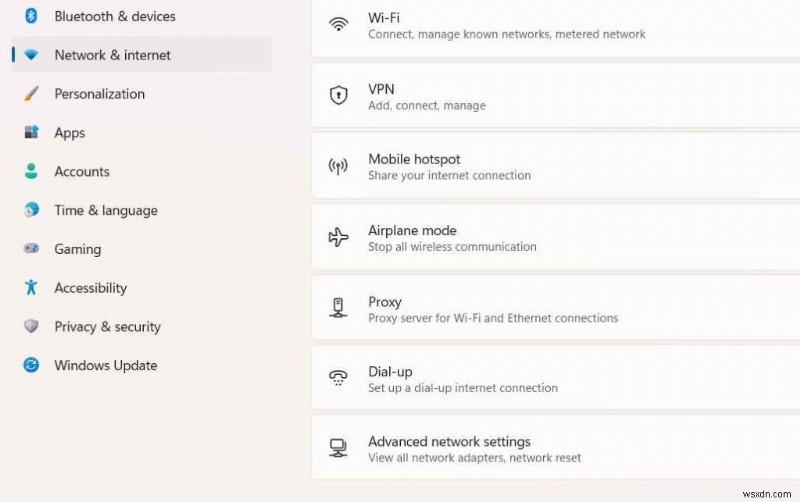This screenshot has height=502, width=800.
Task: Click the Airplane mode plane icon
Action: tap(338, 238)
